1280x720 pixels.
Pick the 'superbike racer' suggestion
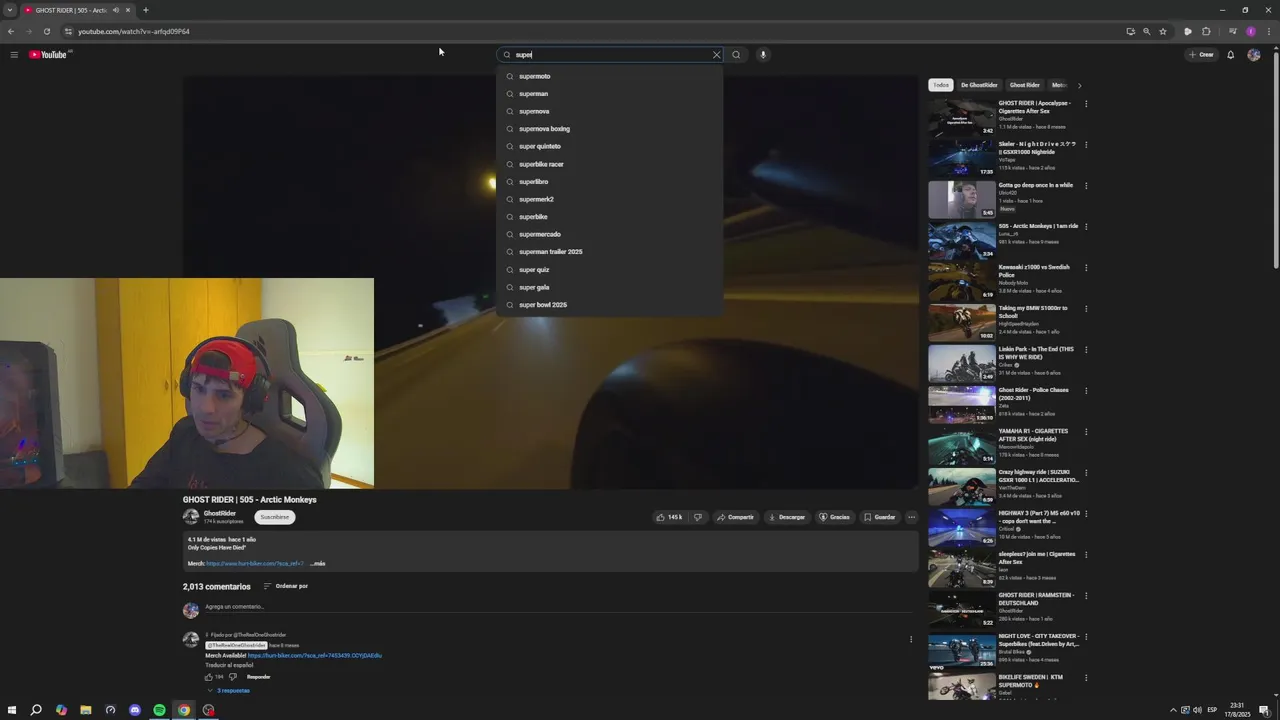pos(610,164)
